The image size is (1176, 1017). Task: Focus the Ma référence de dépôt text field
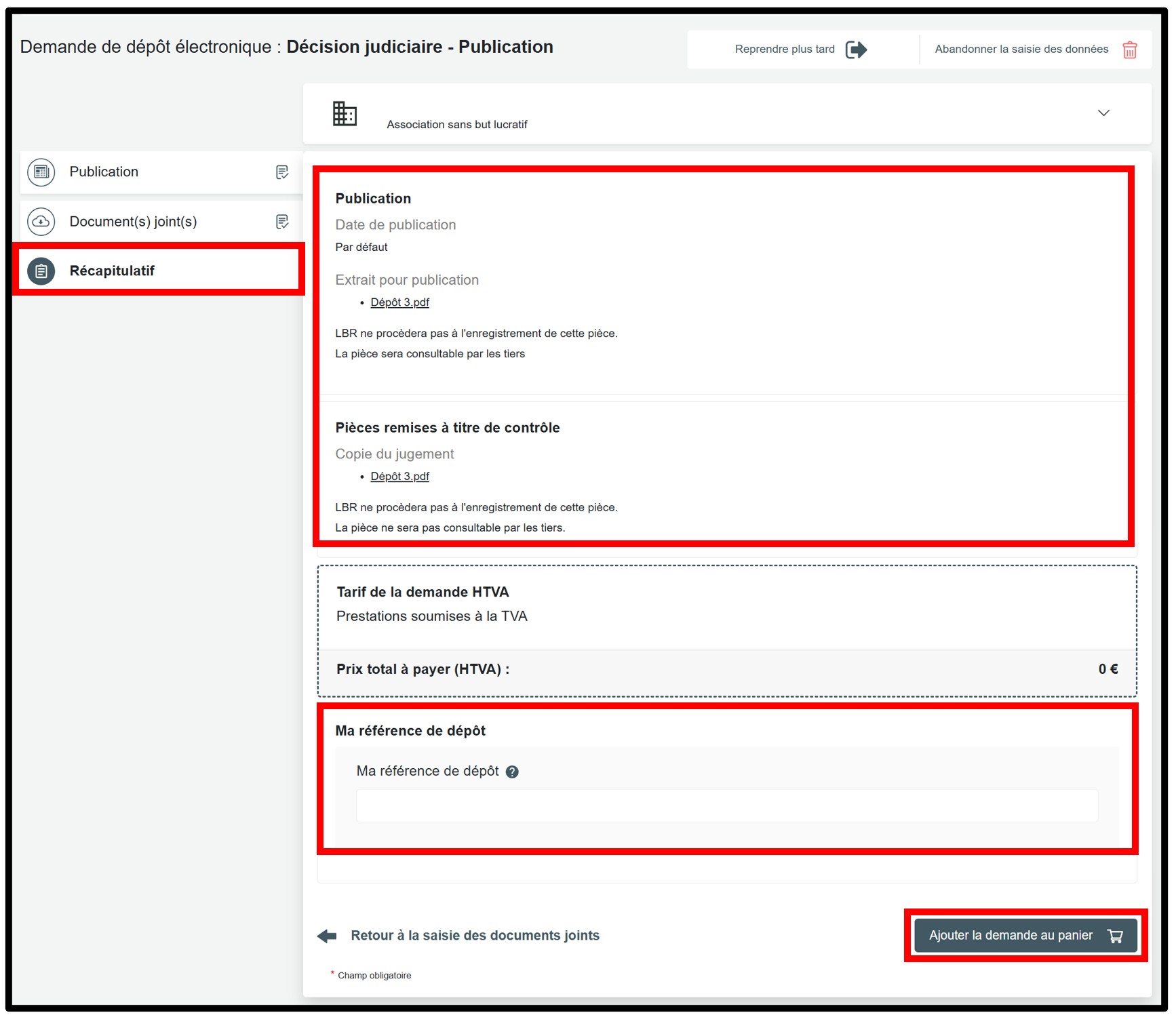[x=726, y=805]
